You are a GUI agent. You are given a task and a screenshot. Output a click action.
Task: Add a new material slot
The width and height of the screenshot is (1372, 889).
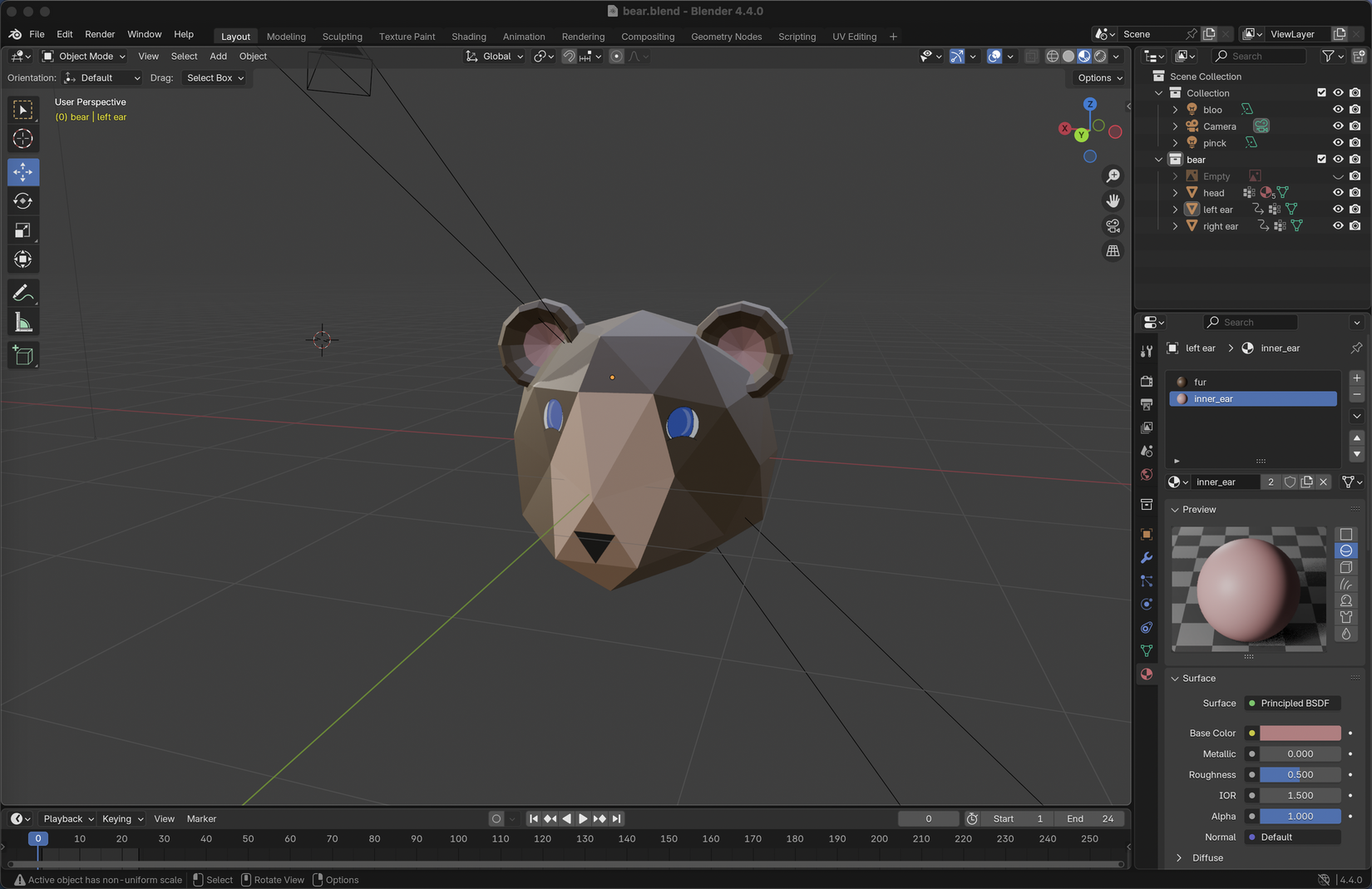point(1357,378)
